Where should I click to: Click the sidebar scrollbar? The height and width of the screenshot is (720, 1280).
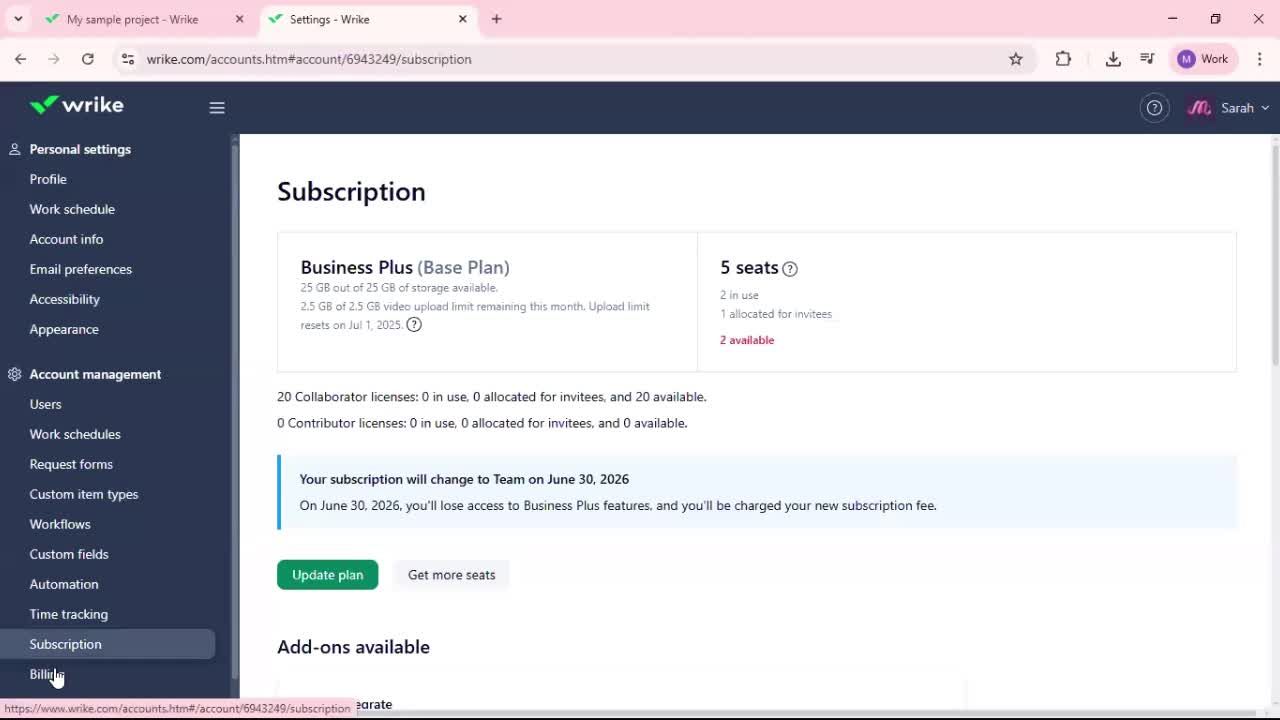[x=235, y=410]
